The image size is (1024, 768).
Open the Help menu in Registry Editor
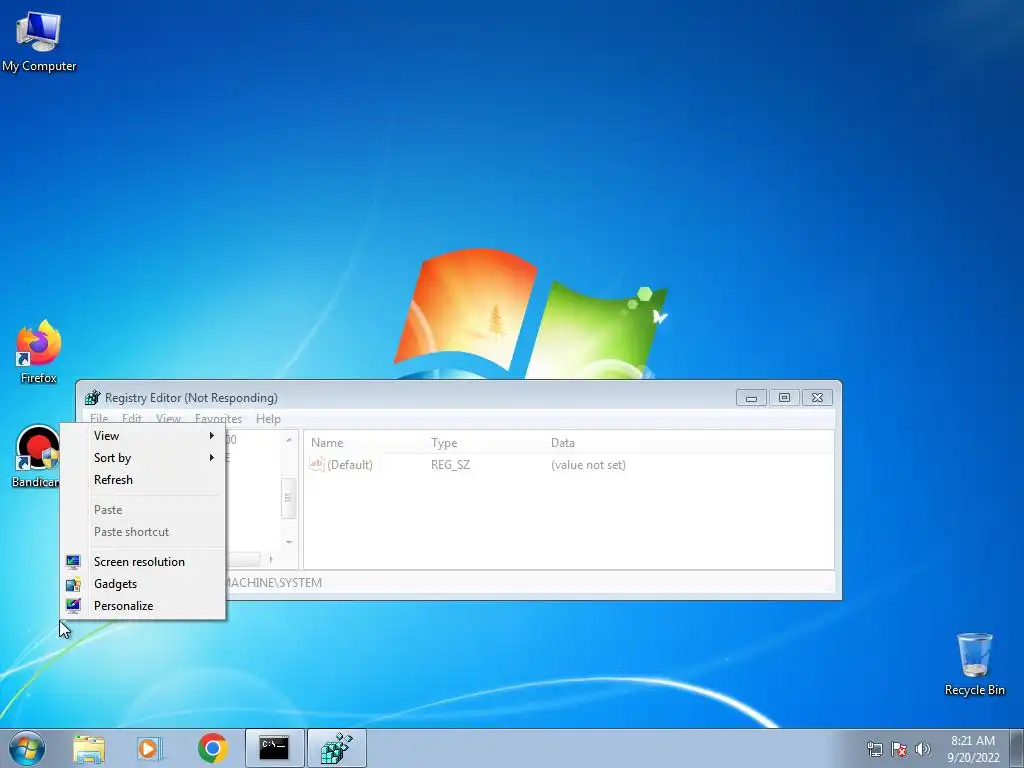coord(268,419)
